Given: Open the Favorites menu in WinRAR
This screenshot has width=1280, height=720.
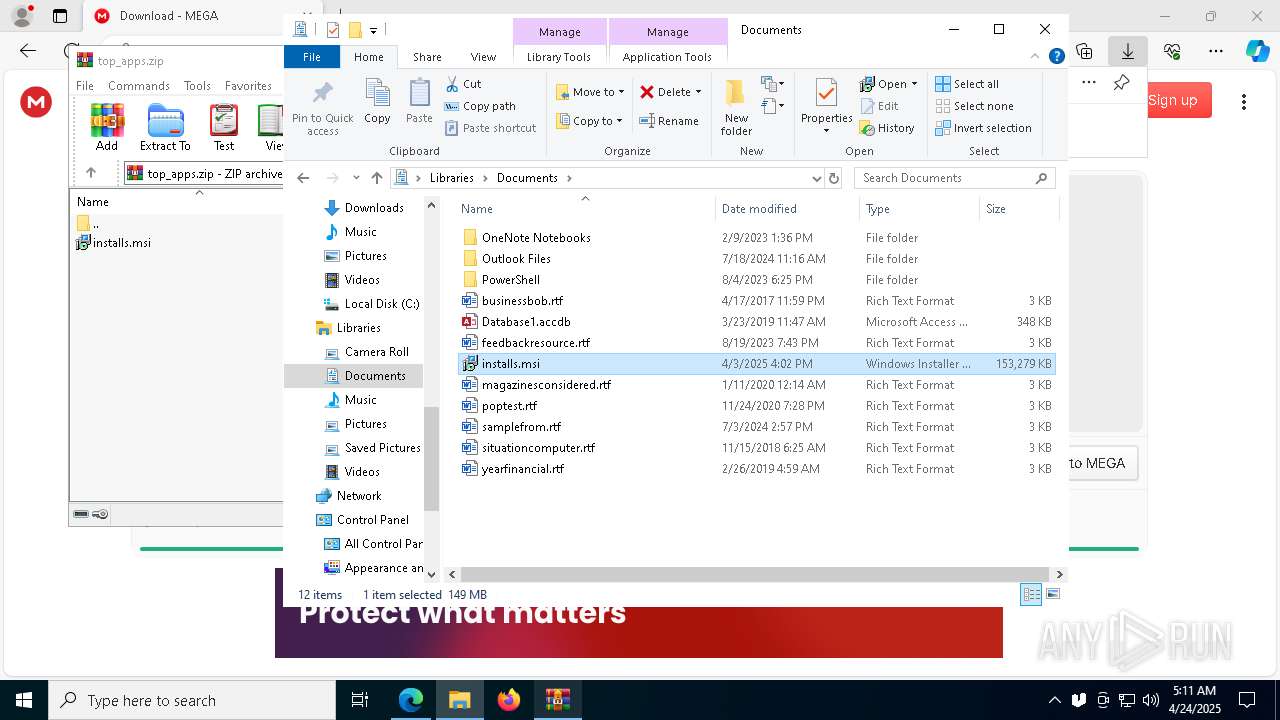Looking at the screenshot, I should coord(248,86).
